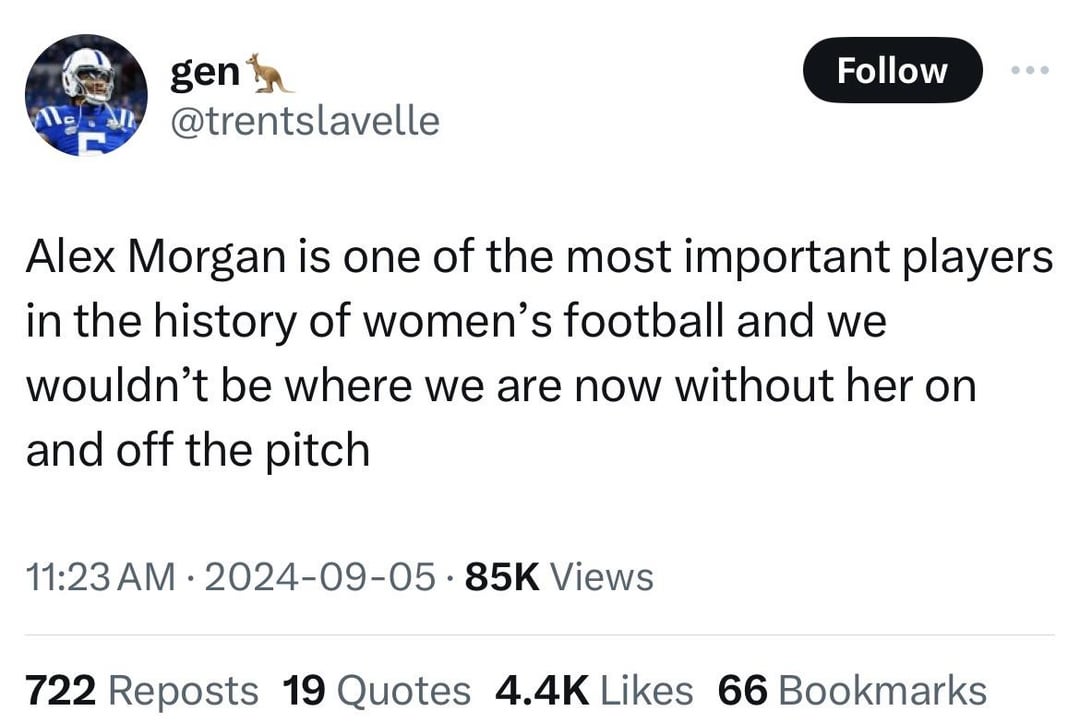Click the kangaroo emoji beside the name gen
Image resolution: width=1080 pixels, height=723 pixels.
pyautogui.click(x=268, y=72)
